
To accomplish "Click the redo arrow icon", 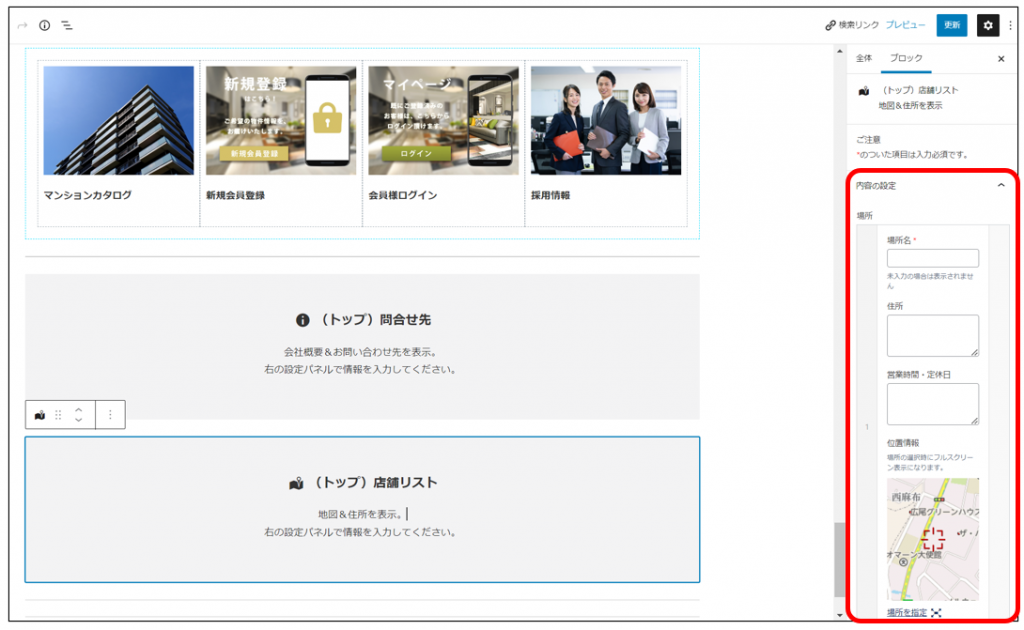I will click(22, 25).
